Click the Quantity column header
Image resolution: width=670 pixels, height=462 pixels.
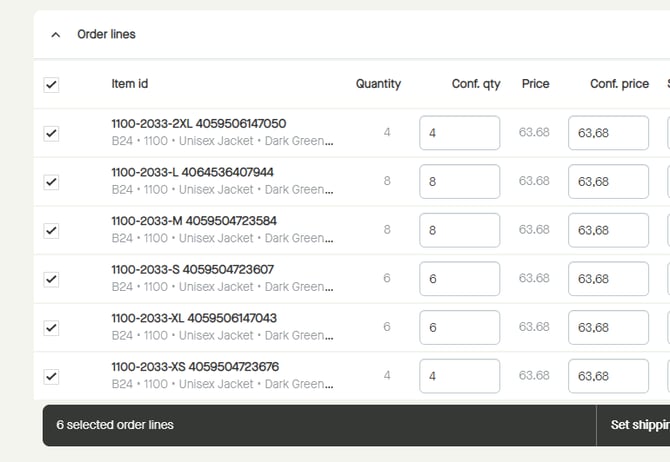point(378,84)
